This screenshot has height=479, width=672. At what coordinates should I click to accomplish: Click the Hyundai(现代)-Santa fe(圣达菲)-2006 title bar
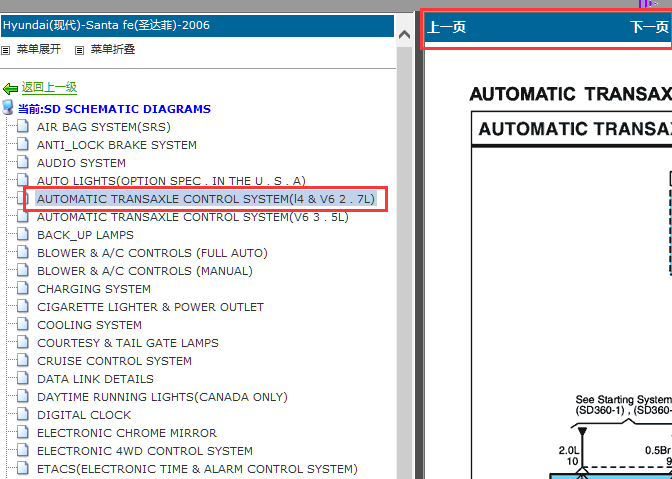(197, 26)
